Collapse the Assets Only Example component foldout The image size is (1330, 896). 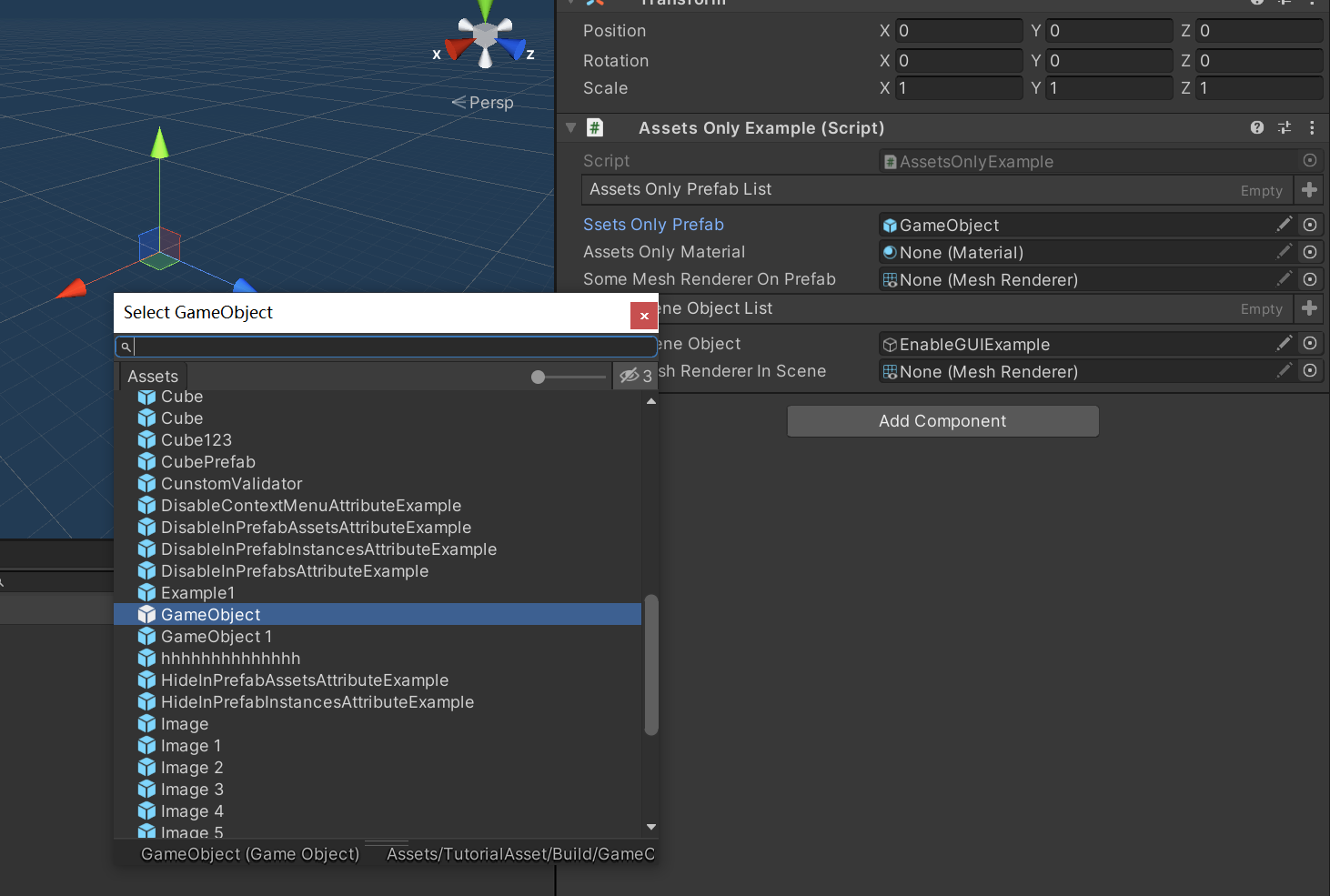pyautogui.click(x=570, y=128)
